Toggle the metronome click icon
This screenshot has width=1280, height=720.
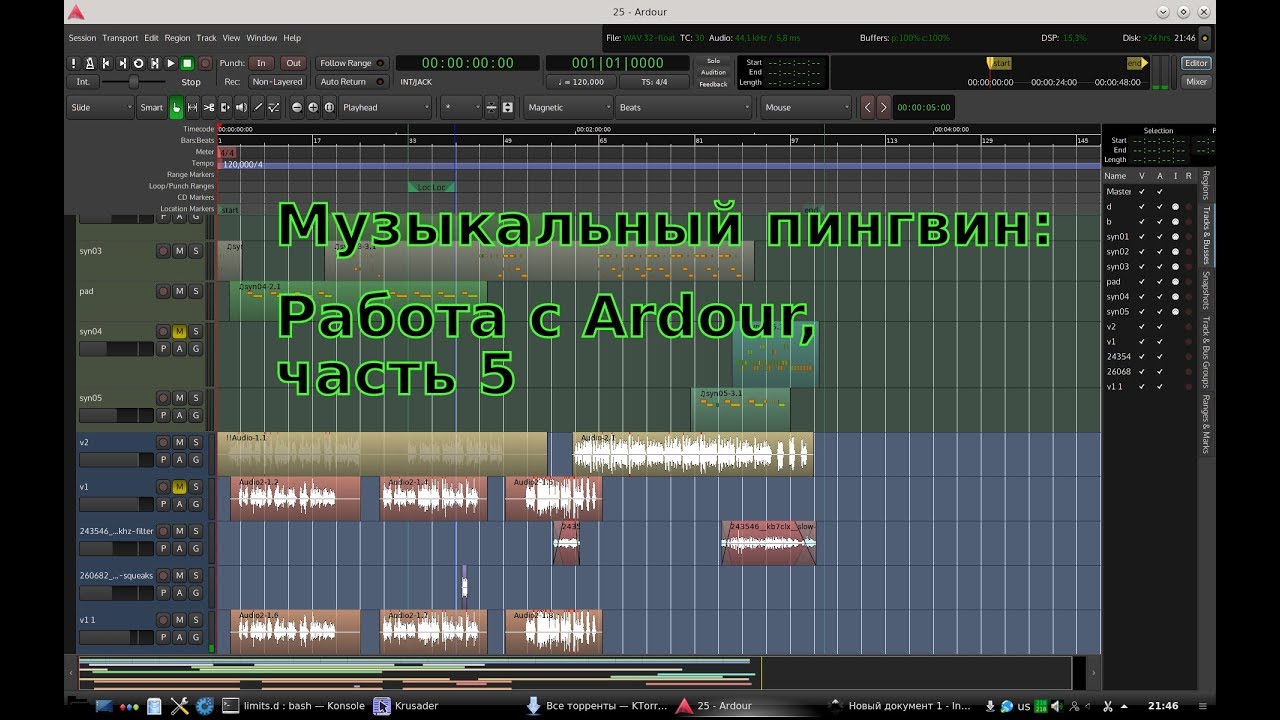90,63
